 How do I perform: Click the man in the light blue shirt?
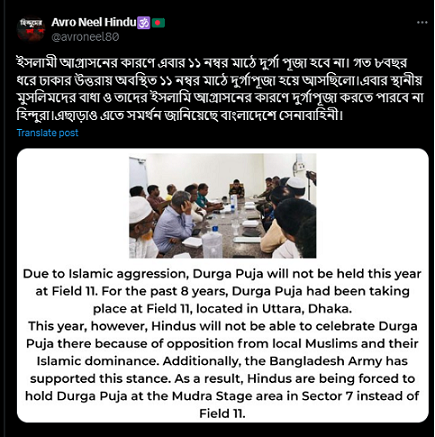click(x=173, y=222)
